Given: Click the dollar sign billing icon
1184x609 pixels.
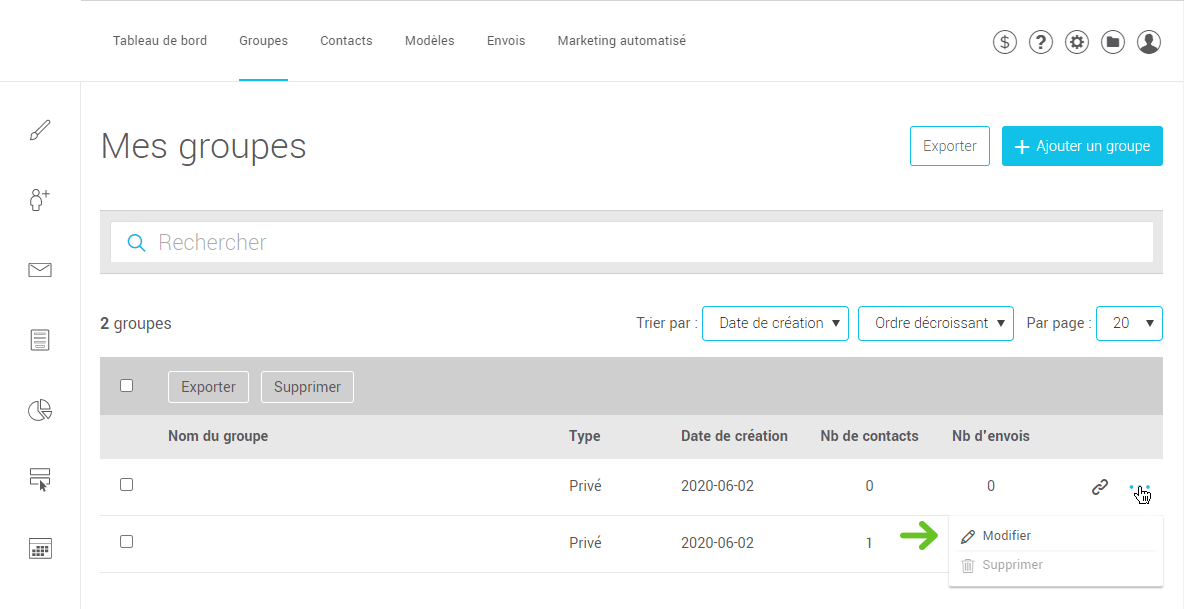Looking at the screenshot, I should 1005,42.
